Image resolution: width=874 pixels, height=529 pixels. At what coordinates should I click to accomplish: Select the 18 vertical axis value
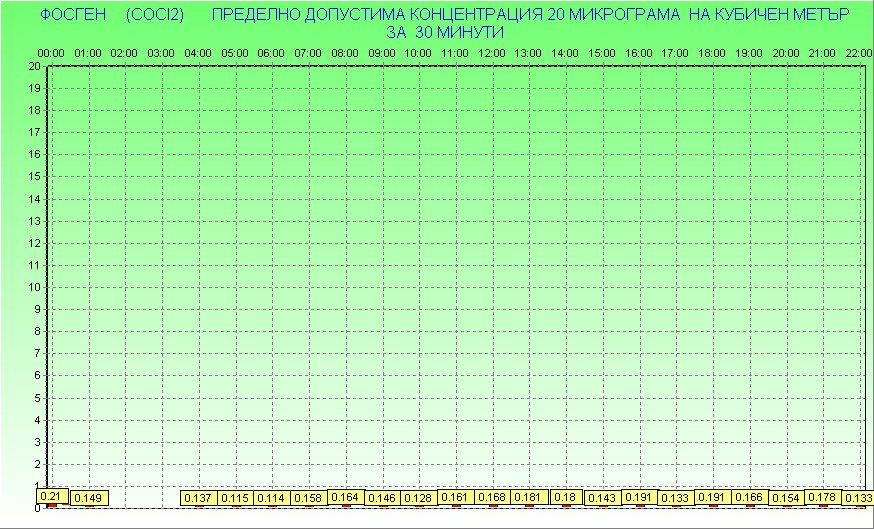click(34, 110)
